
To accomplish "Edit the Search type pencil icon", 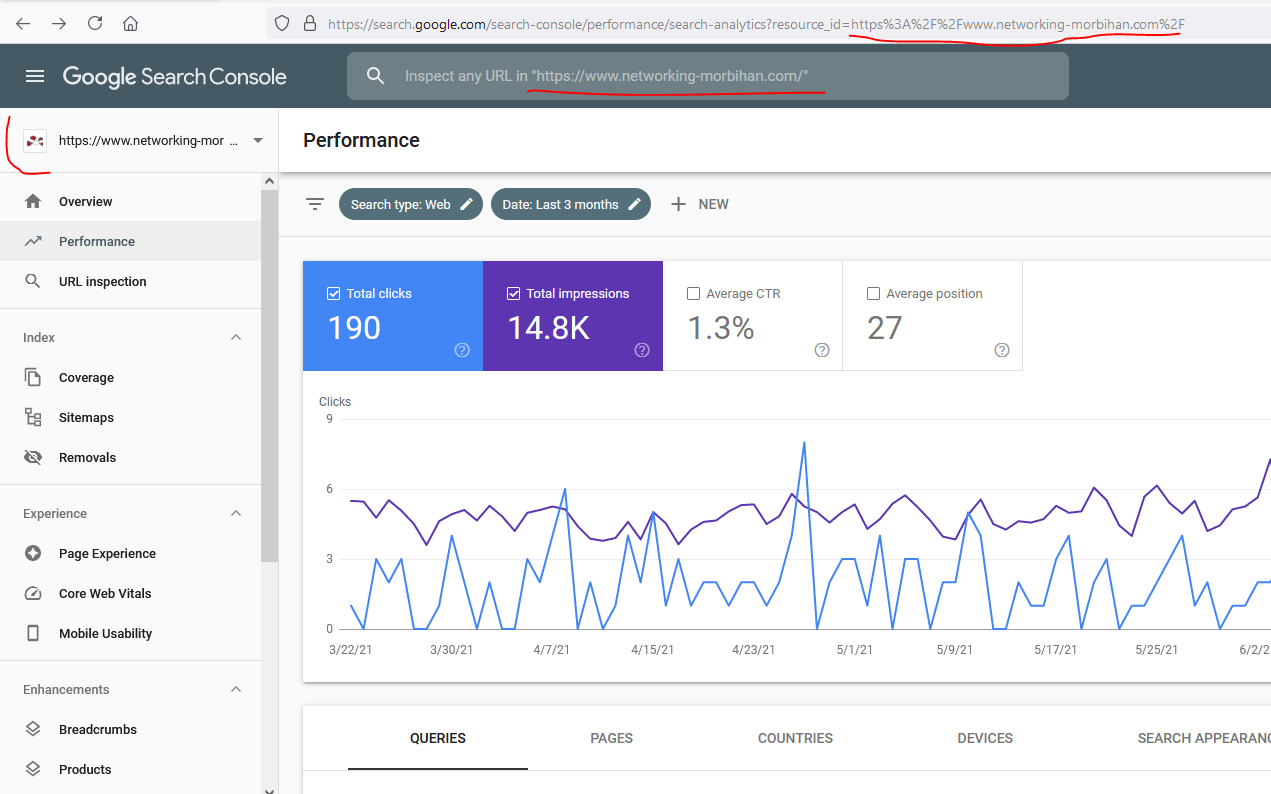I will [x=466, y=204].
